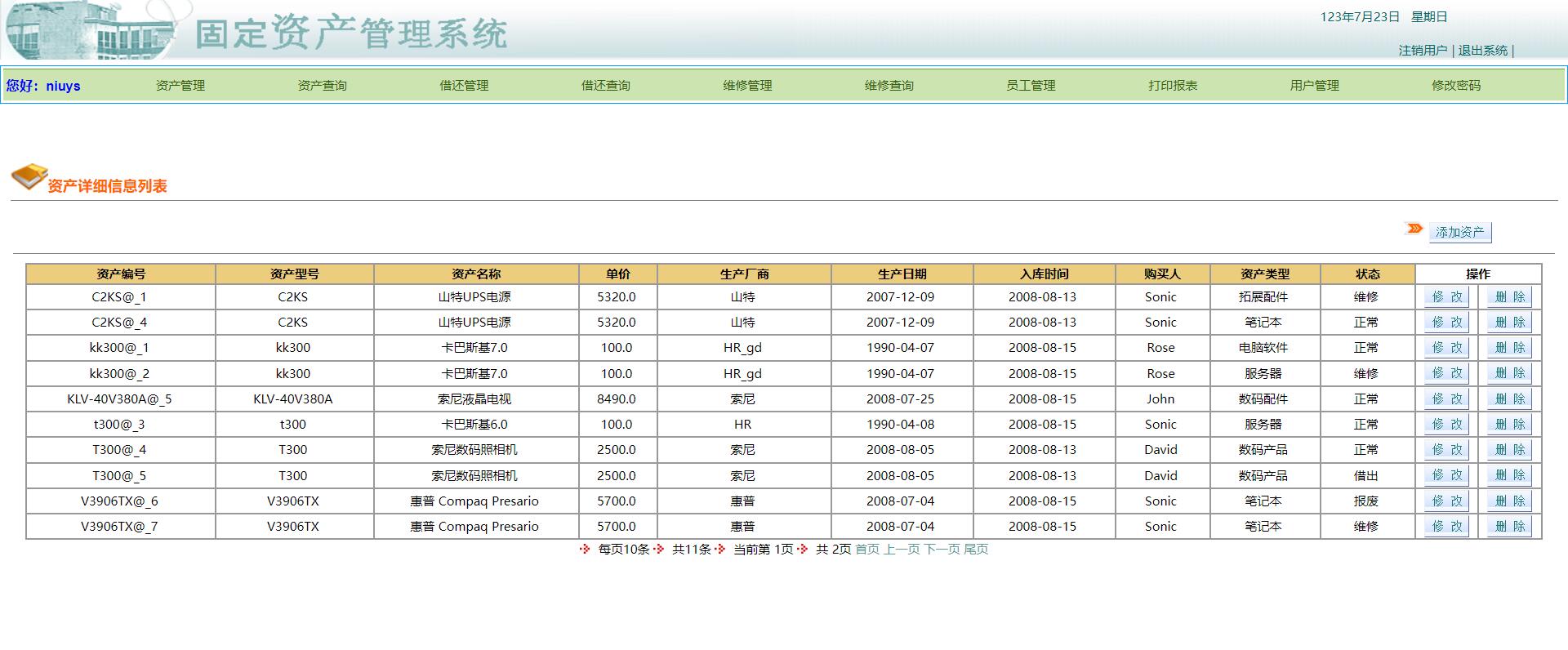This screenshot has height=650, width=1568.
Task: Click the 状态 column header
Action: coord(1368,274)
